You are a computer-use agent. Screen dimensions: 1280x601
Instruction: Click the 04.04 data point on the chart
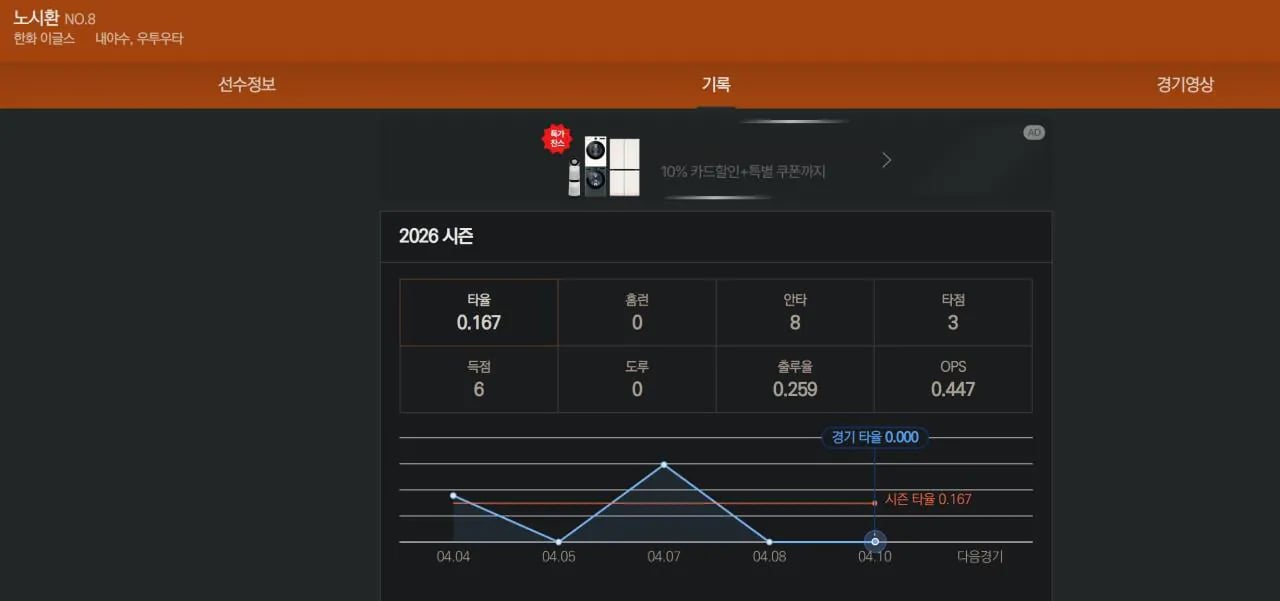(453, 494)
